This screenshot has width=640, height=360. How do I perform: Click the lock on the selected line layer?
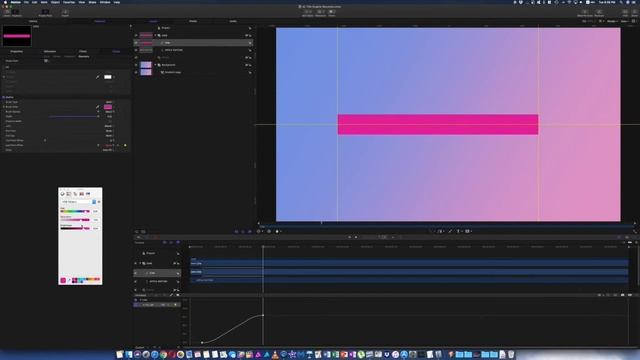click(250, 43)
